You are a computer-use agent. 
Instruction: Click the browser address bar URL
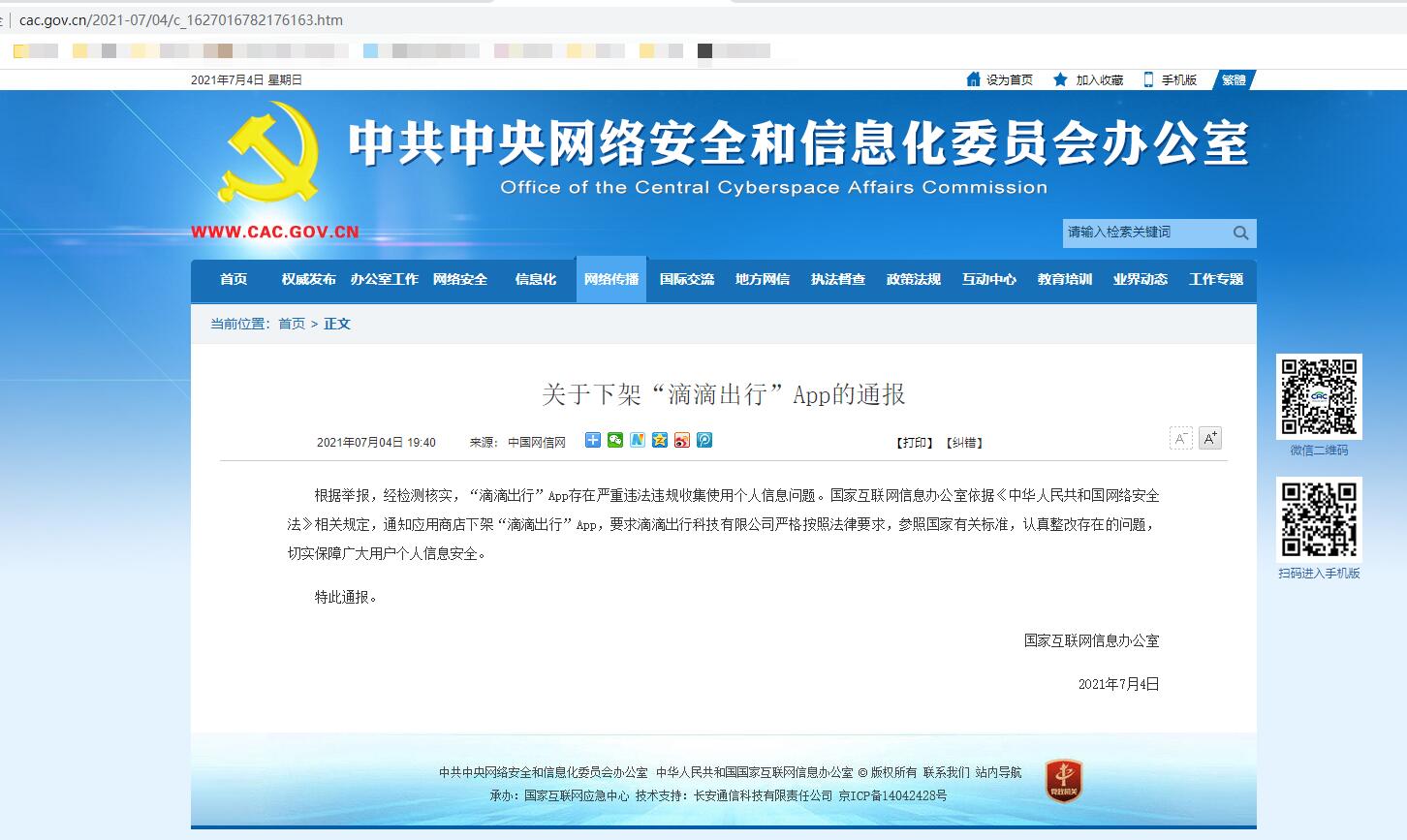coord(181,19)
